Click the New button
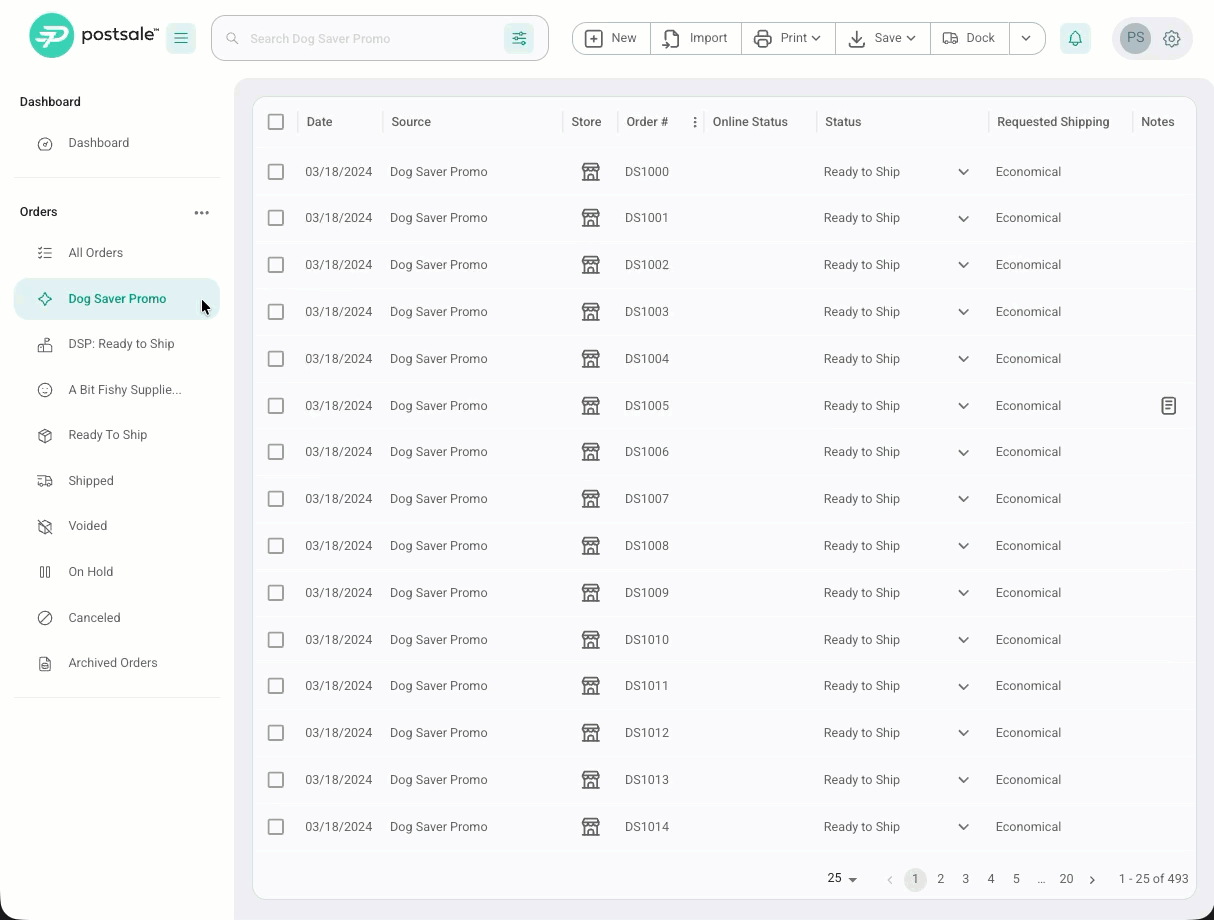The image size is (1214, 920). pos(611,38)
